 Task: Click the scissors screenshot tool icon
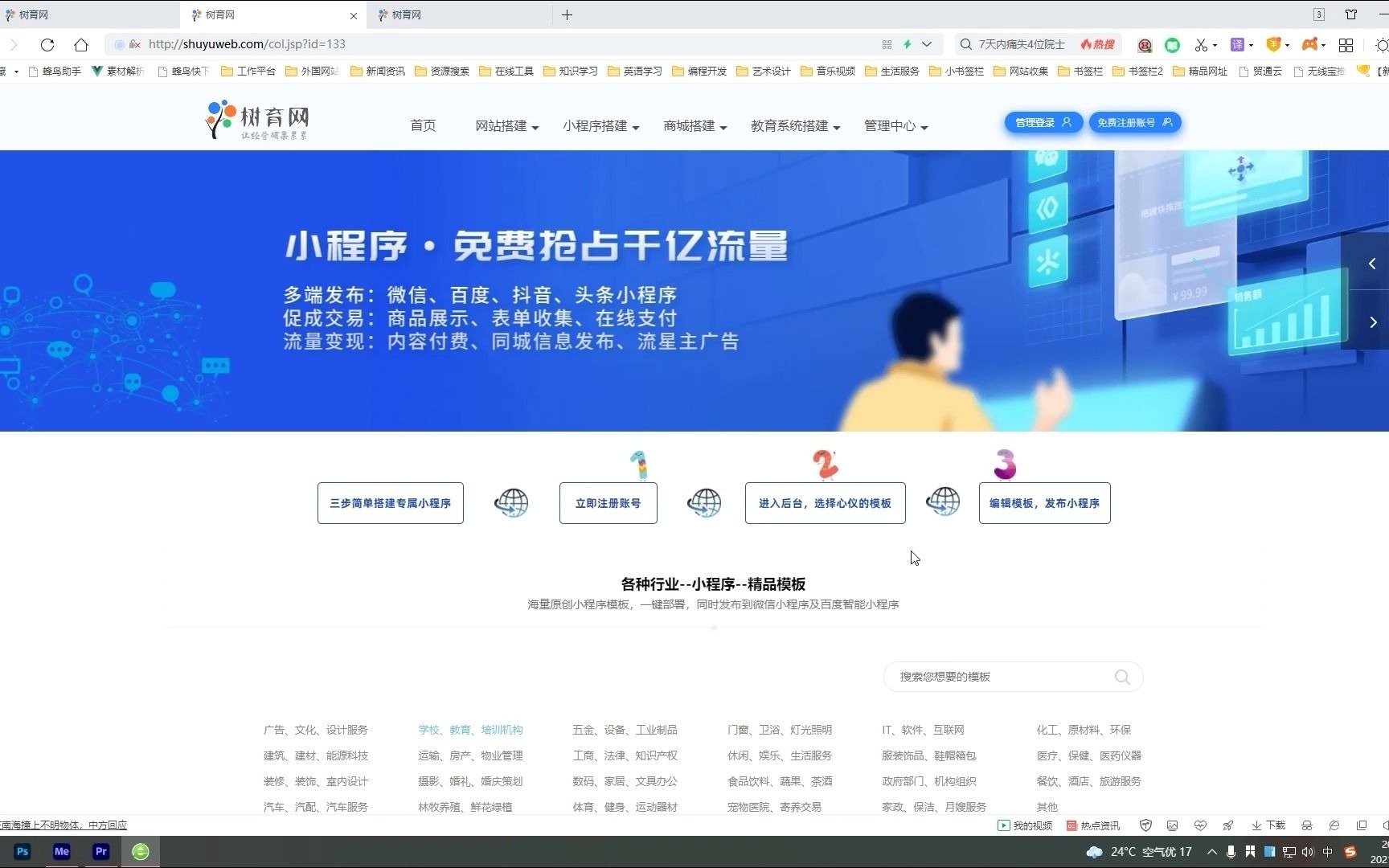pyautogui.click(x=1201, y=44)
